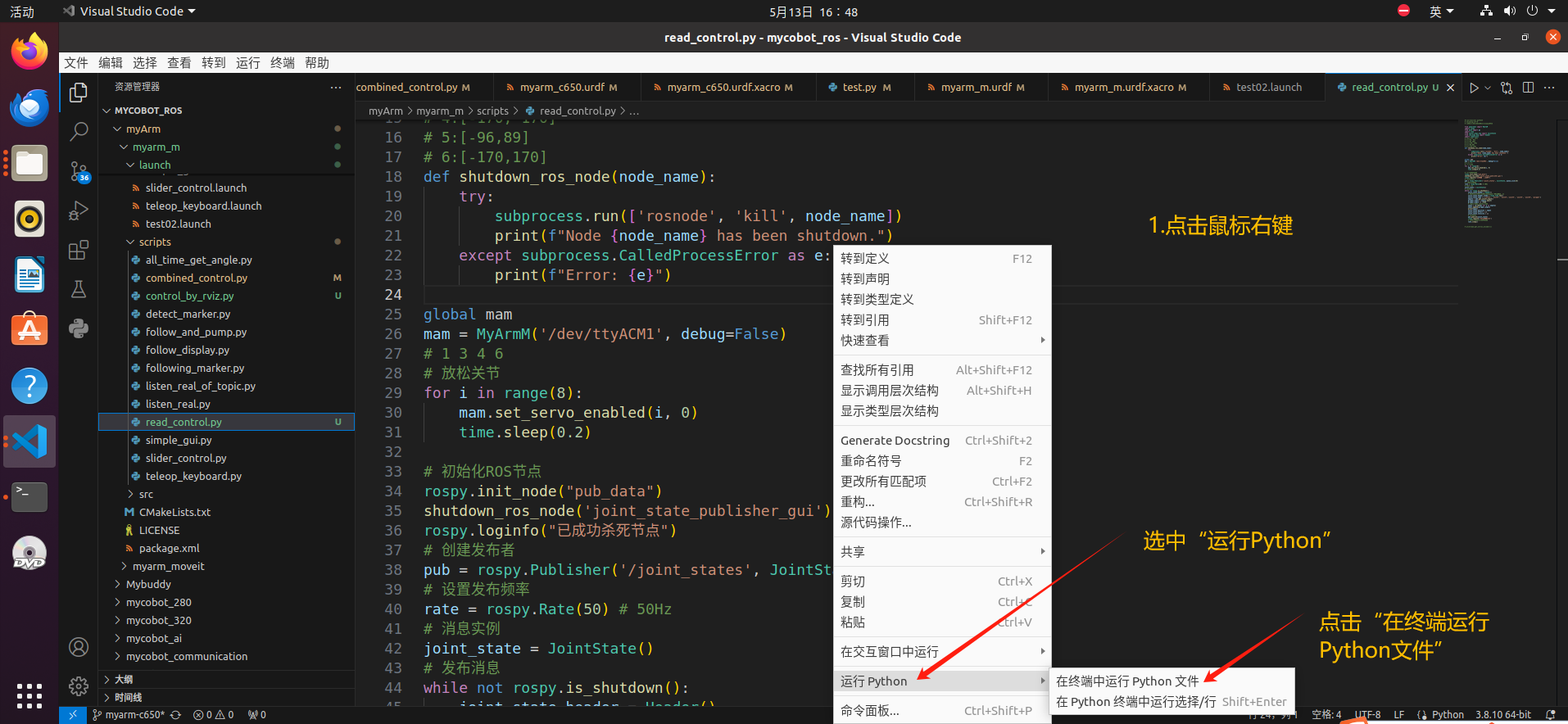
Task: Open Rhythmbox from the dock
Action: click(29, 219)
